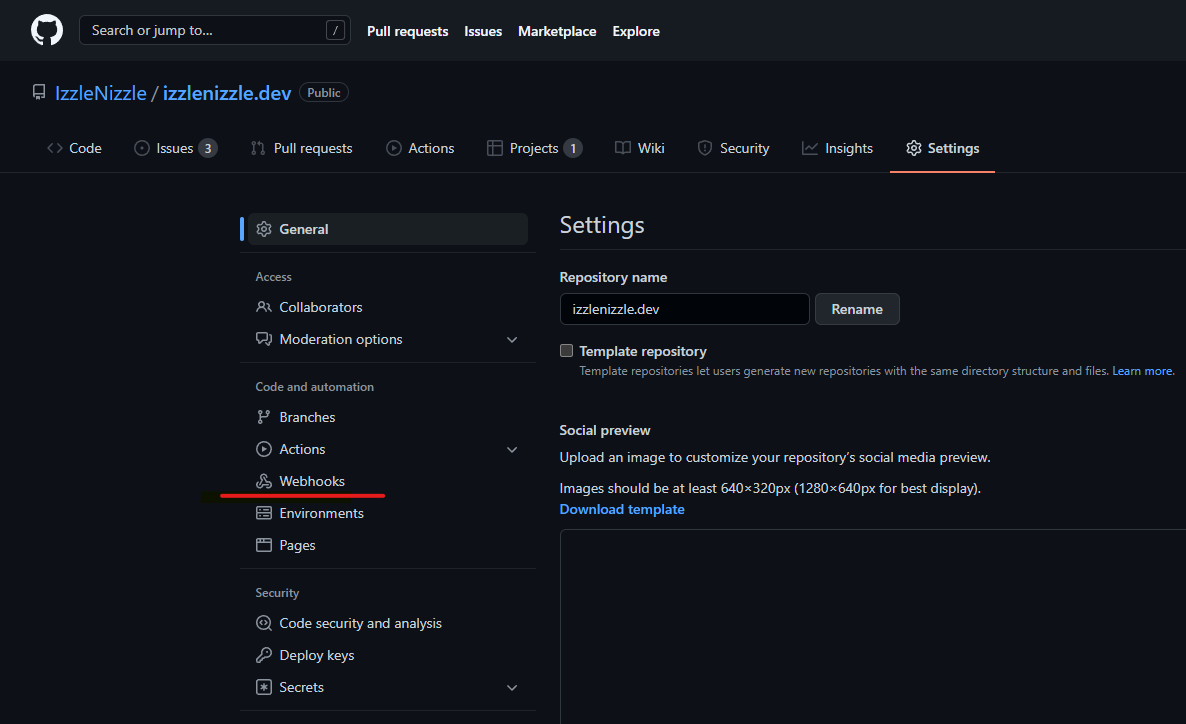Click the repository book icon beside IzzleNizzle
The image size is (1186, 724).
(x=39, y=92)
